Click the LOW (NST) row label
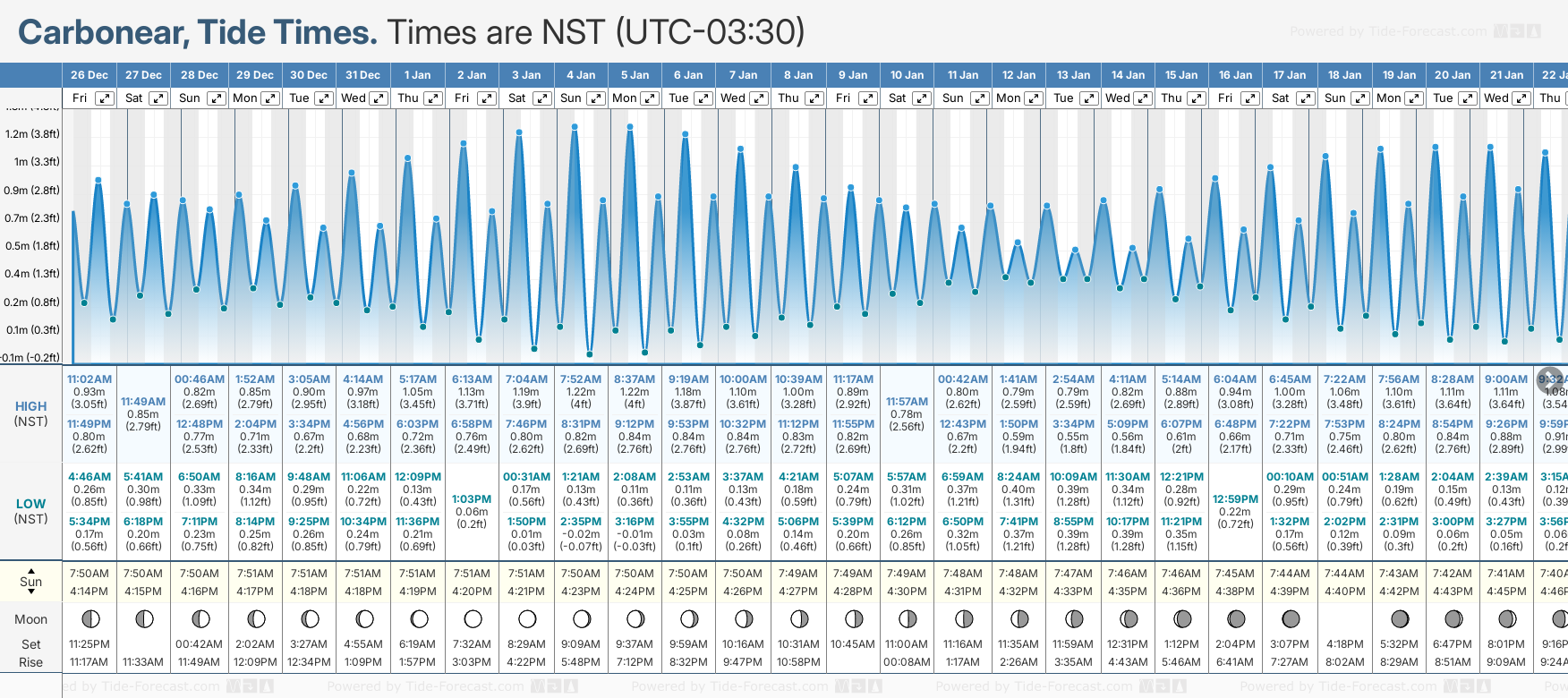The height and width of the screenshot is (698, 1568). point(31,511)
